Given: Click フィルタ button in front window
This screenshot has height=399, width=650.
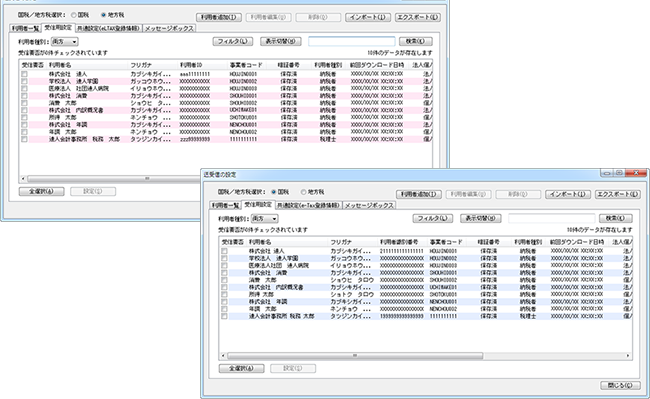Looking at the screenshot, I should [433, 218].
